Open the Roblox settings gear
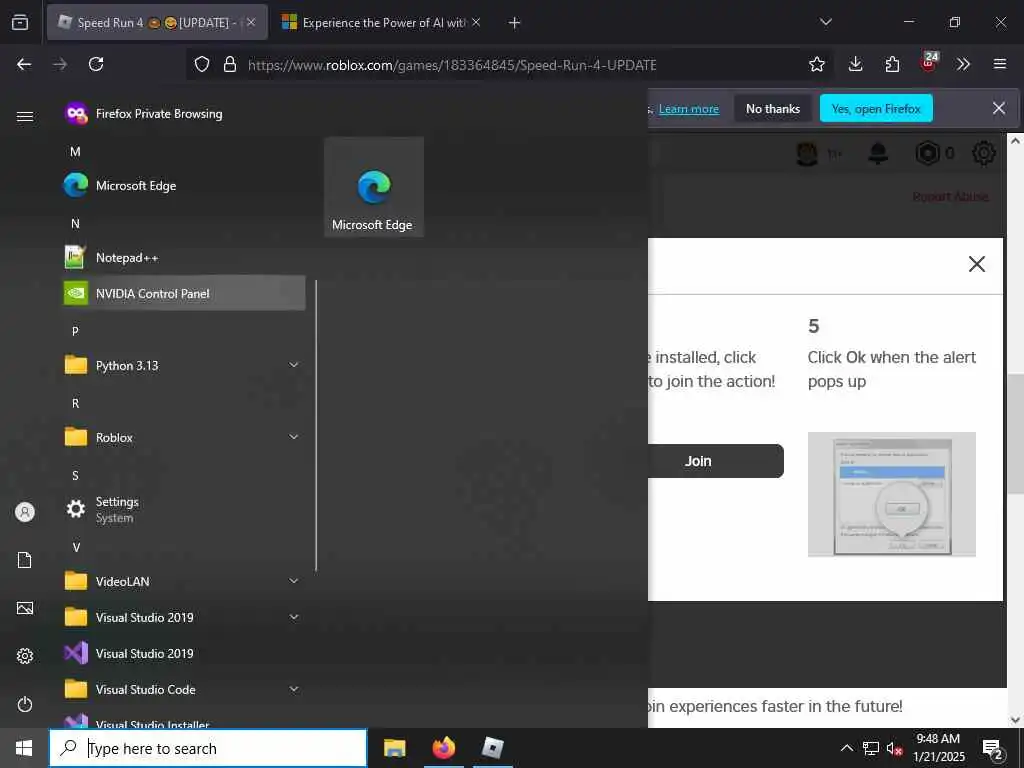1024x768 pixels. 984,153
